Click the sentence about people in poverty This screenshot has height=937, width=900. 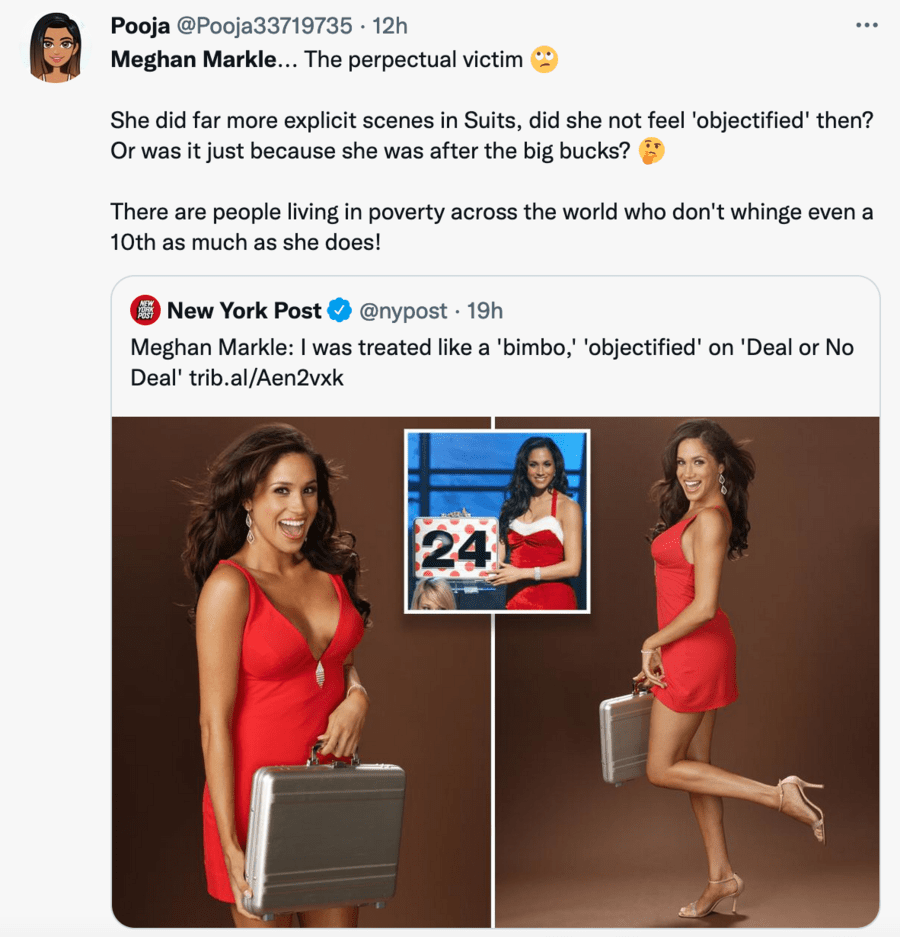click(492, 227)
